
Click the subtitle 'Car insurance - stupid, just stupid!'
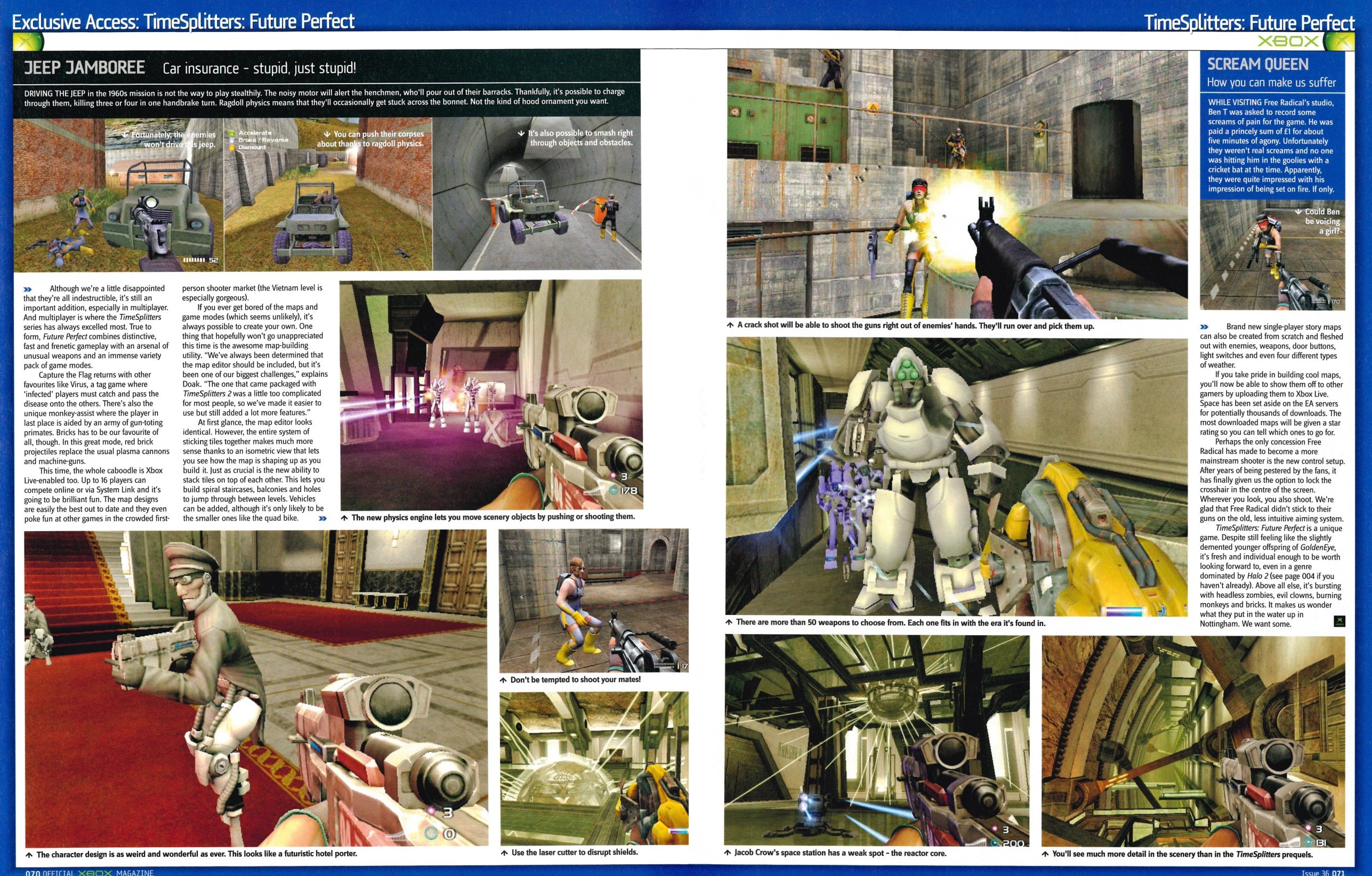click(x=259, y=68)
